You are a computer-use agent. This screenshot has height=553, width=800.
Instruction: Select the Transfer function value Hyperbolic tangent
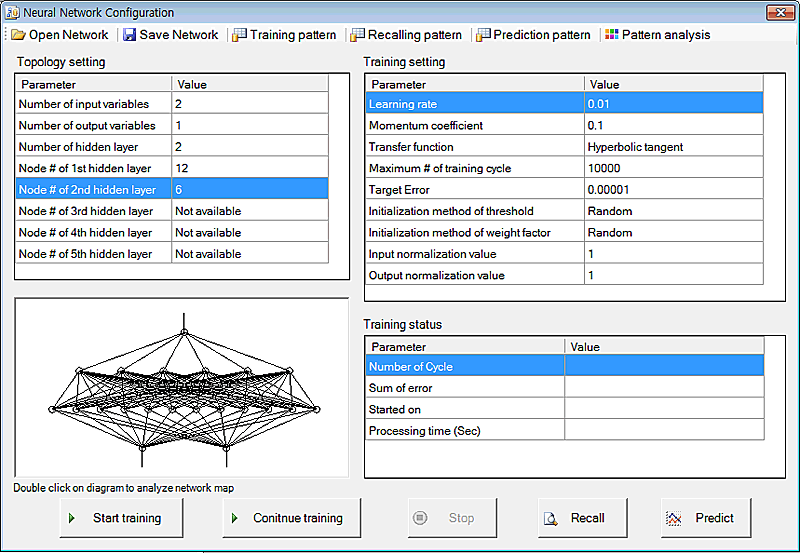[673, 147]
